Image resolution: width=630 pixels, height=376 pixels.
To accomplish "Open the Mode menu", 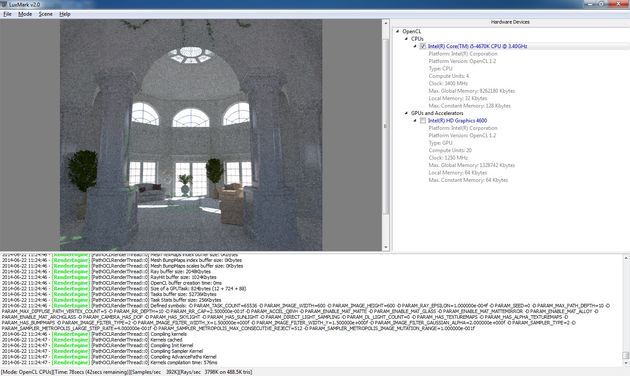I will 25,14.
